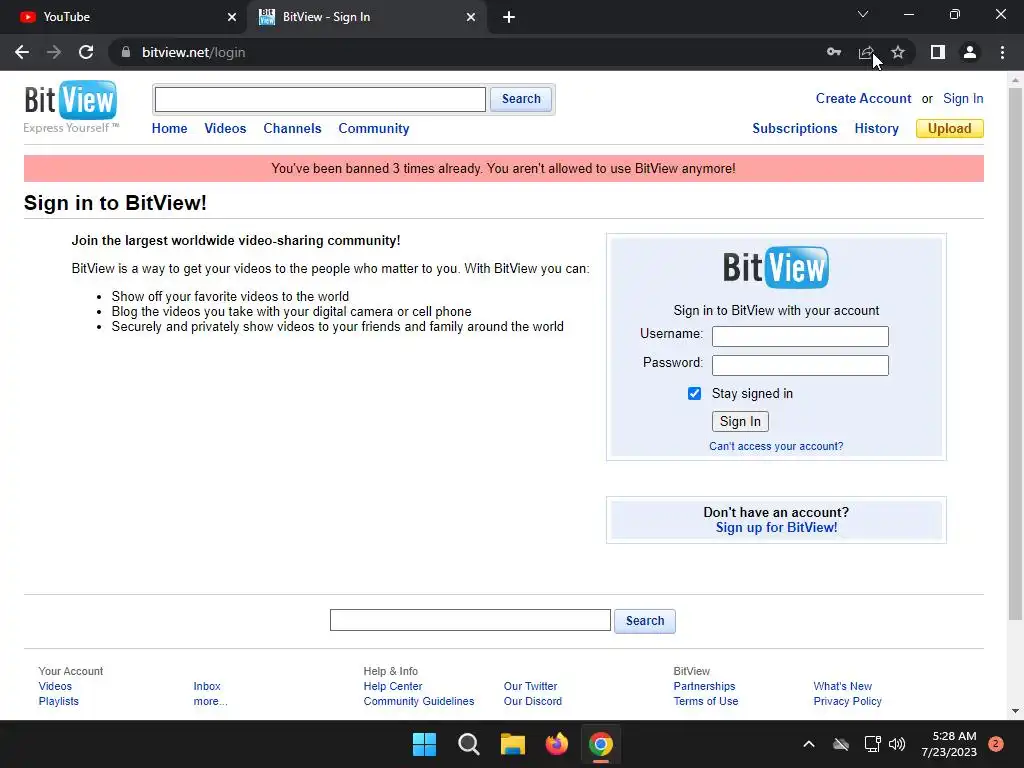Click the Sign In button in the form
Viewport: 1024px width, 768px height.
[740, 421]
